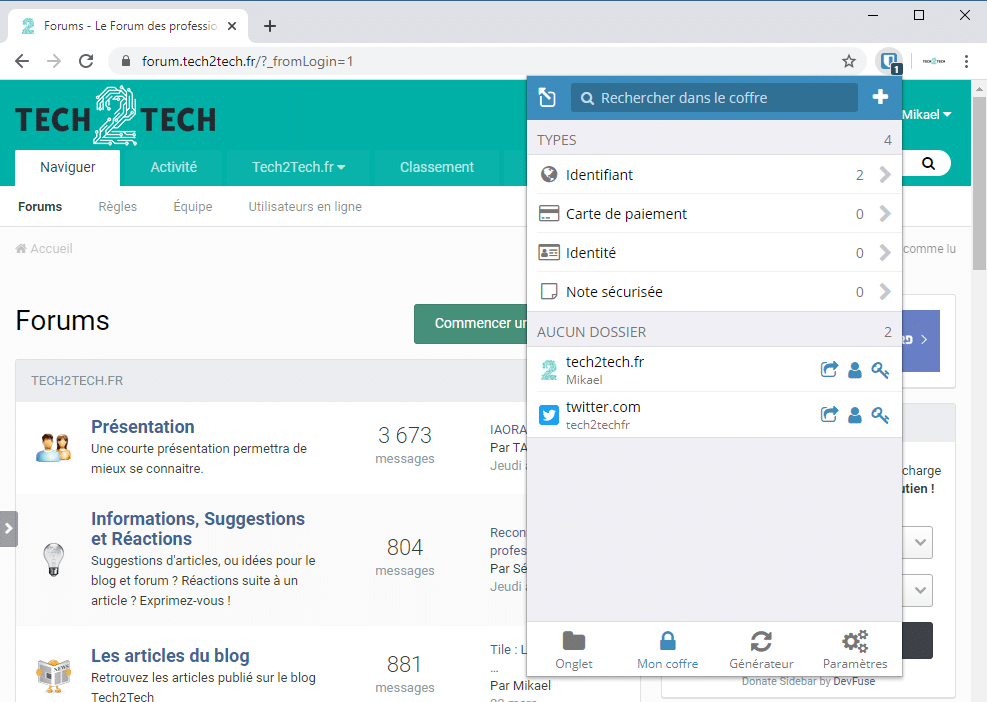
Task: Switch to the Onglet tab
Action: (x=573, y=650)
